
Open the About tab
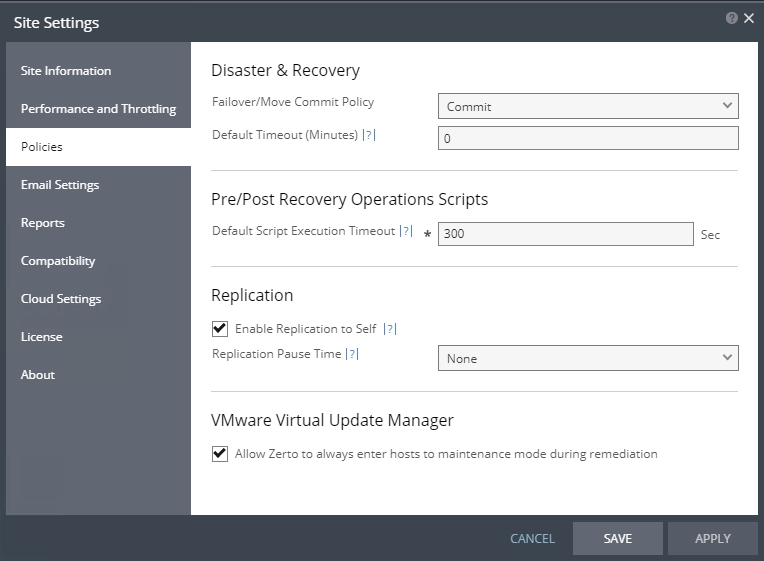pyautogui.click(x=98, y=375)
